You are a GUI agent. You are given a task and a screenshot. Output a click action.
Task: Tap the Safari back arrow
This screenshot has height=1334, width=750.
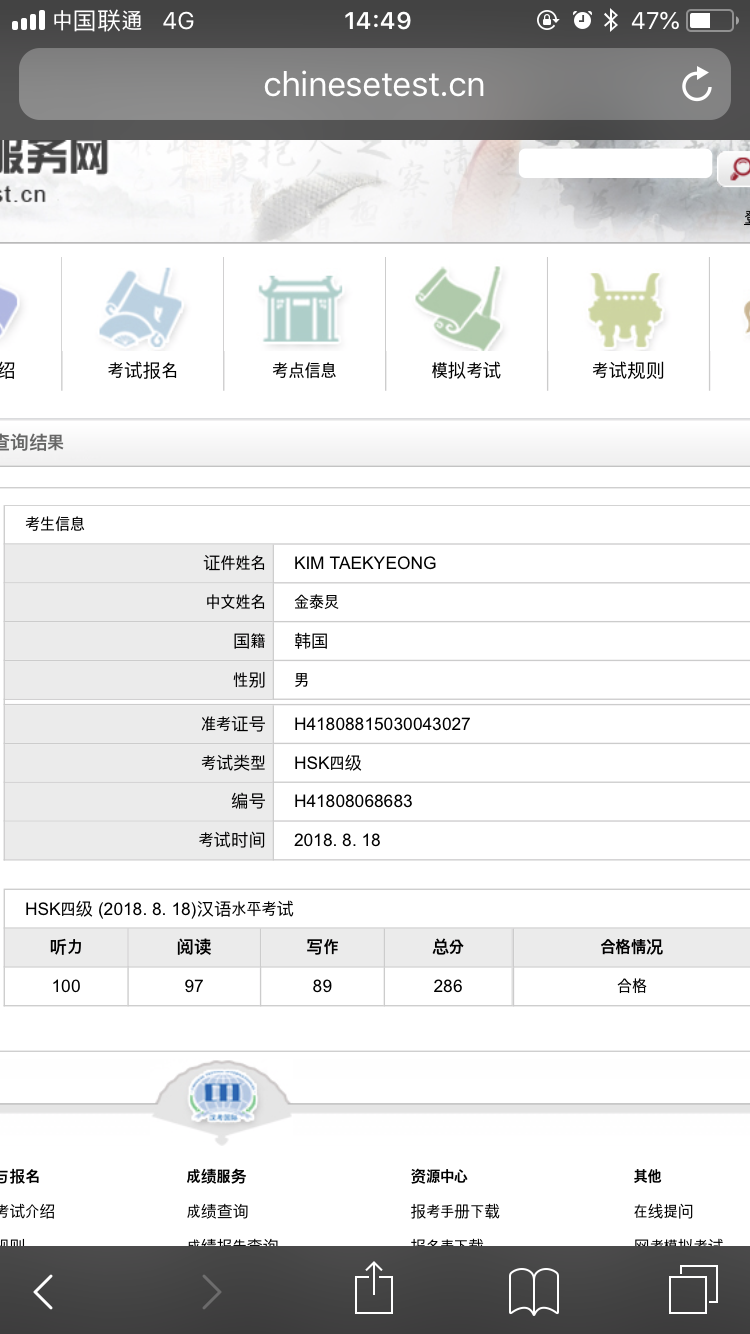43,1292
